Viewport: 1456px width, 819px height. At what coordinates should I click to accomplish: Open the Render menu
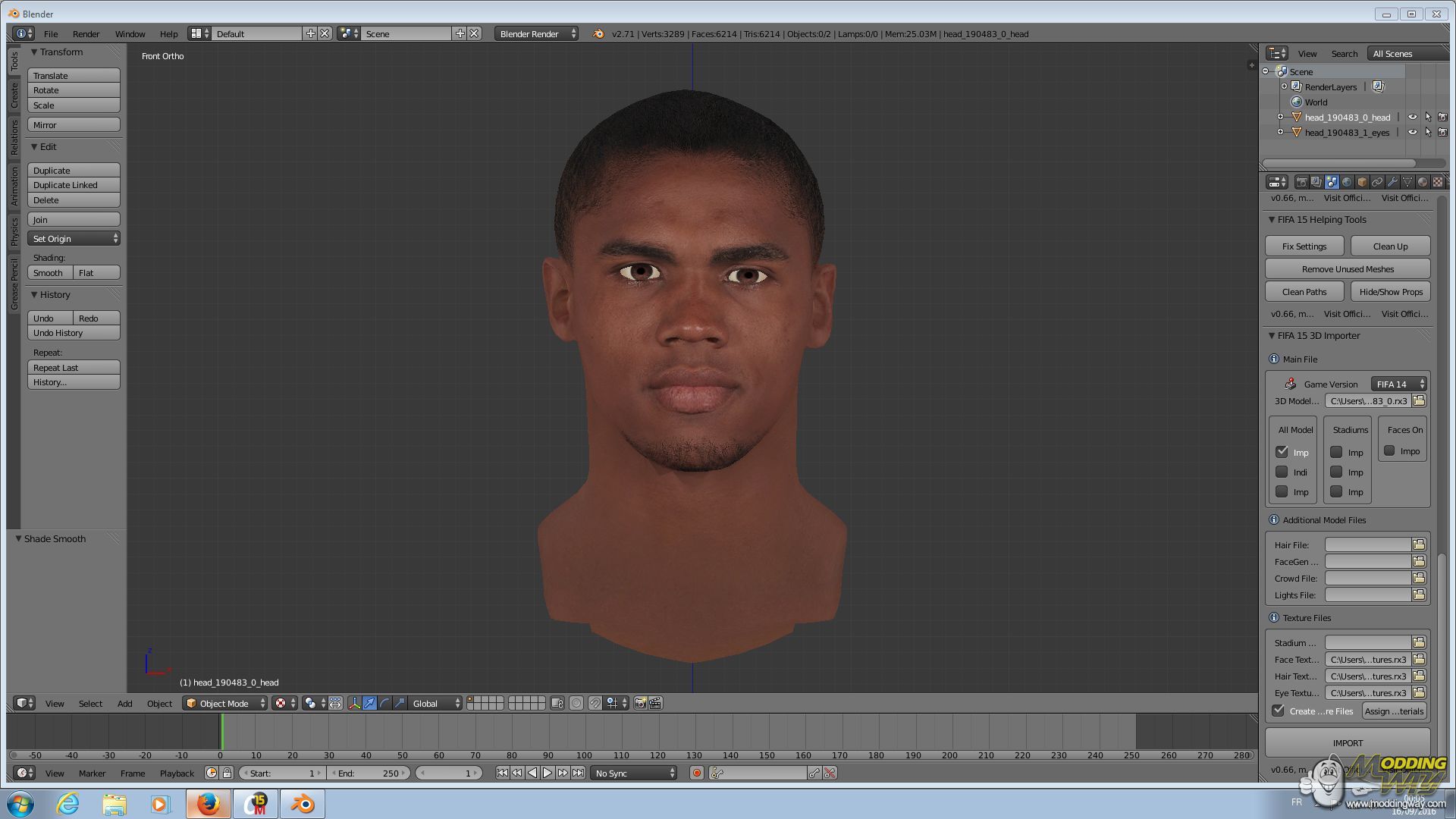(86, 33)
